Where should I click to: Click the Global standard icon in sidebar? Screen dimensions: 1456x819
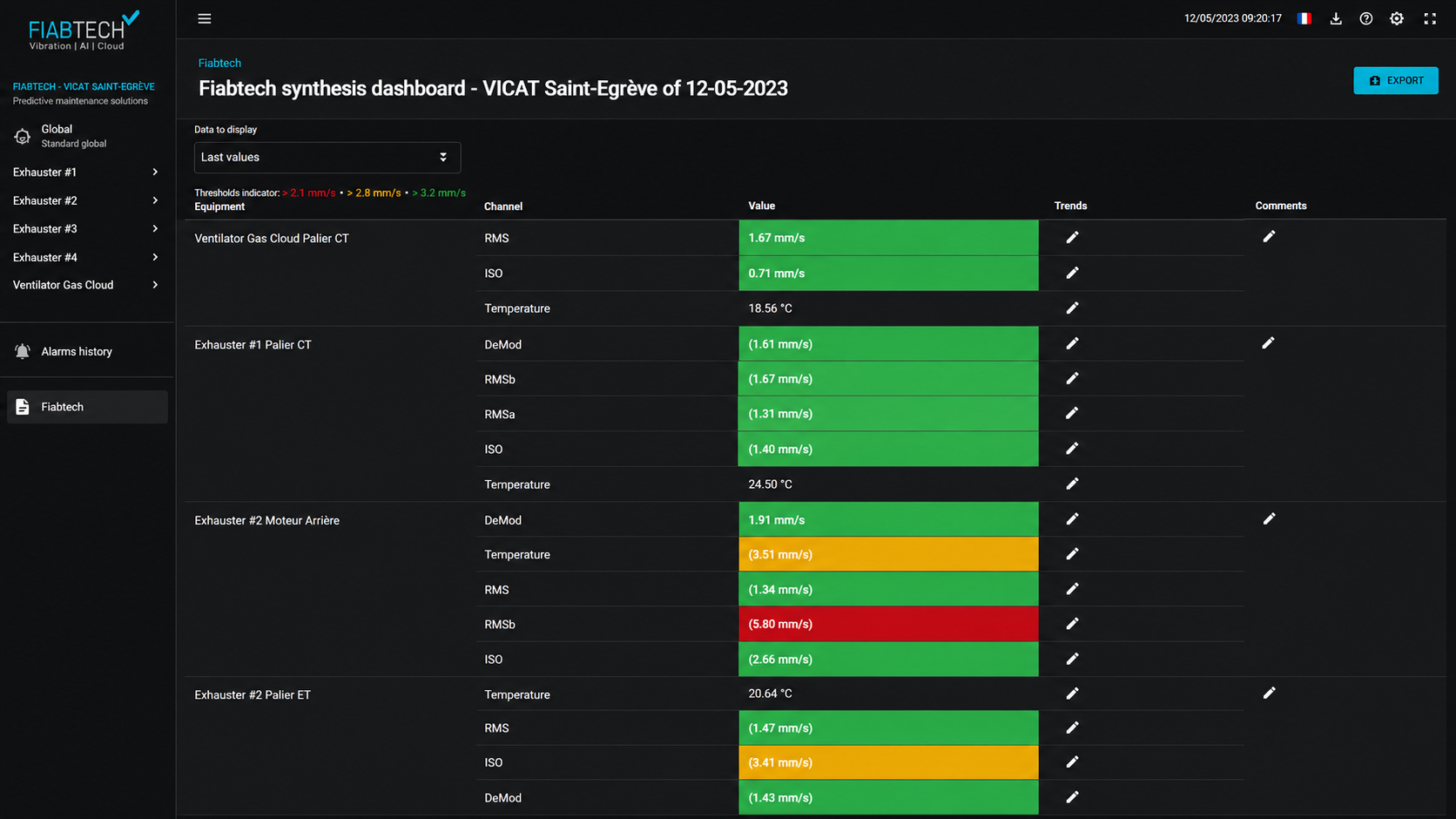click(23, 136)
